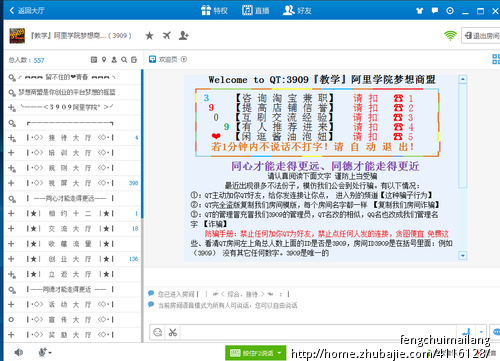Click the shirt skin icon in title bar
This screenshot has height=361, width=500.
(420, 11)
